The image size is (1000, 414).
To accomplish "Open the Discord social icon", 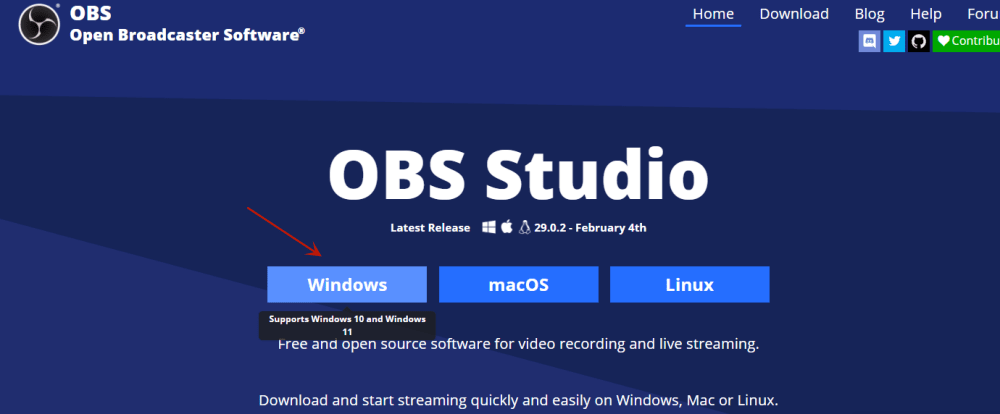I will [869, 41].
